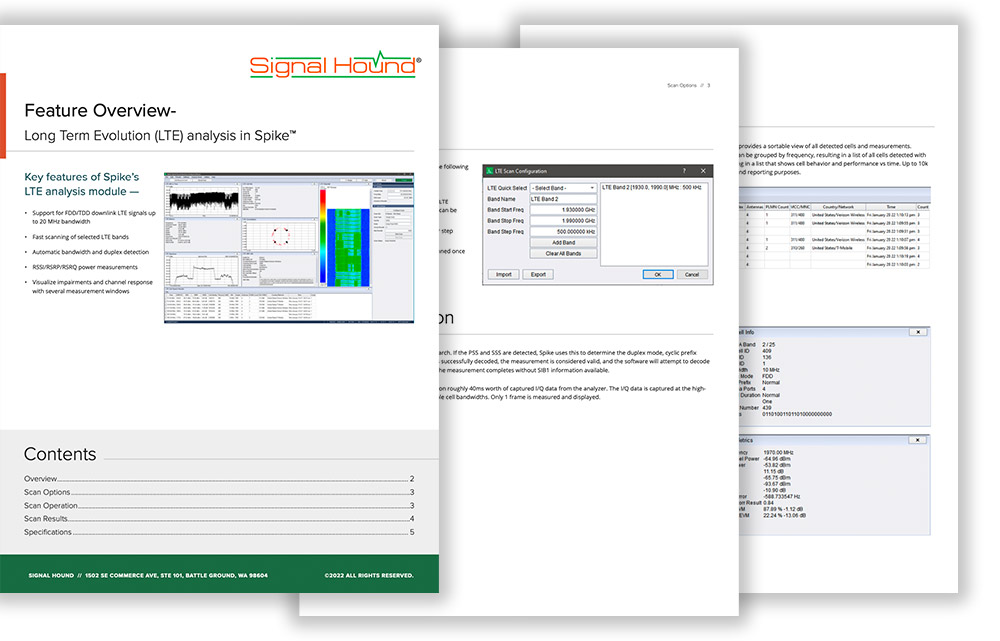Select the LTE Band 2 list entry
This screenshot has height=641, width=1000.
pos(652,188)
